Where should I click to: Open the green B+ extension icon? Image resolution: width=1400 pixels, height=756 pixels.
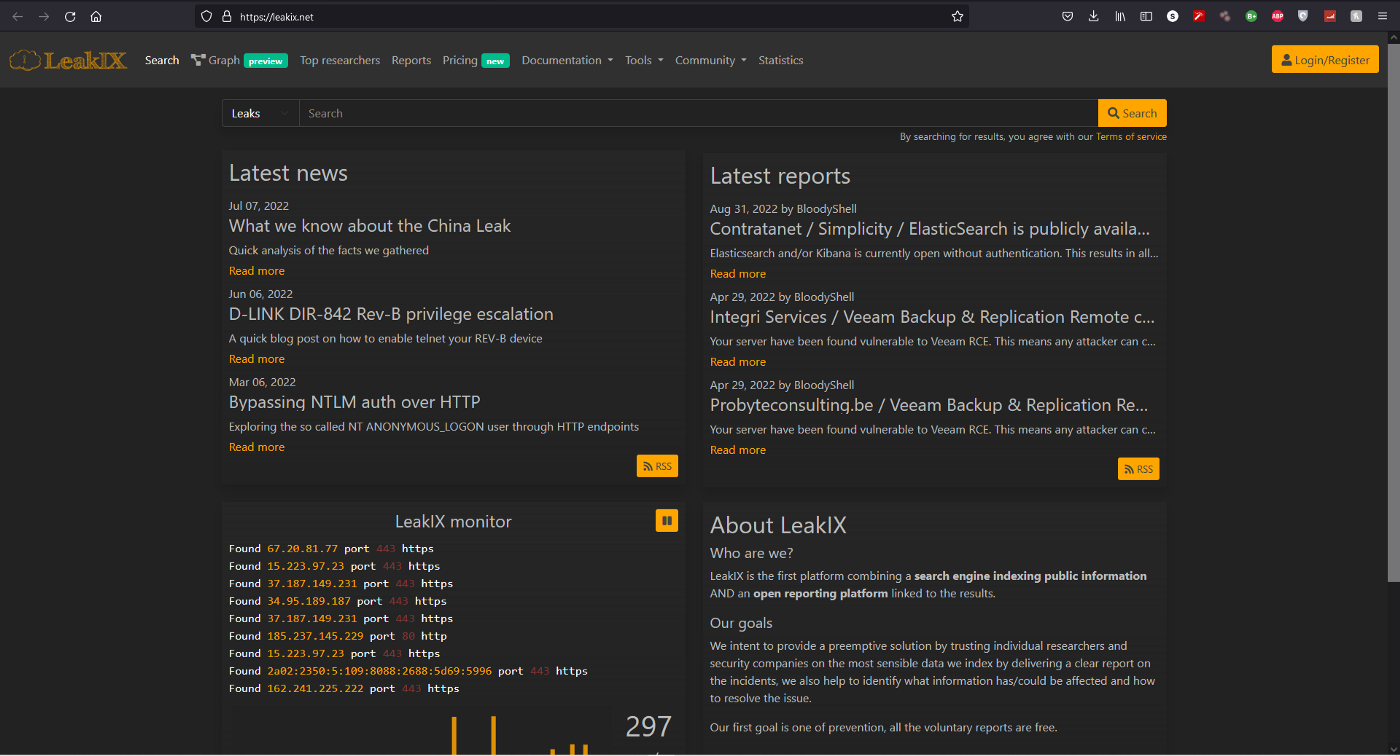pyautogui.click(x=1251, y=16)
